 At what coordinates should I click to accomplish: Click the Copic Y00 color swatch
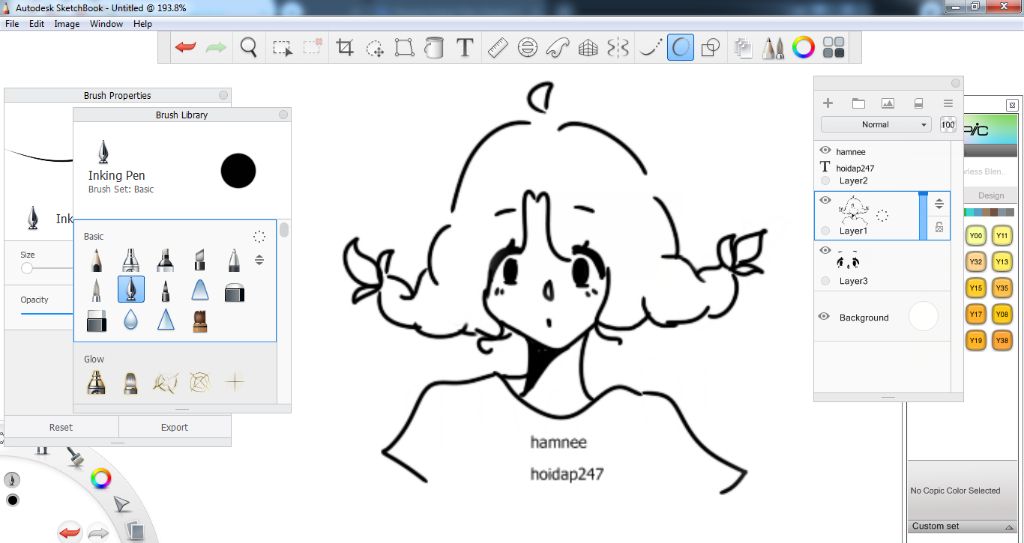coord(976,235)
